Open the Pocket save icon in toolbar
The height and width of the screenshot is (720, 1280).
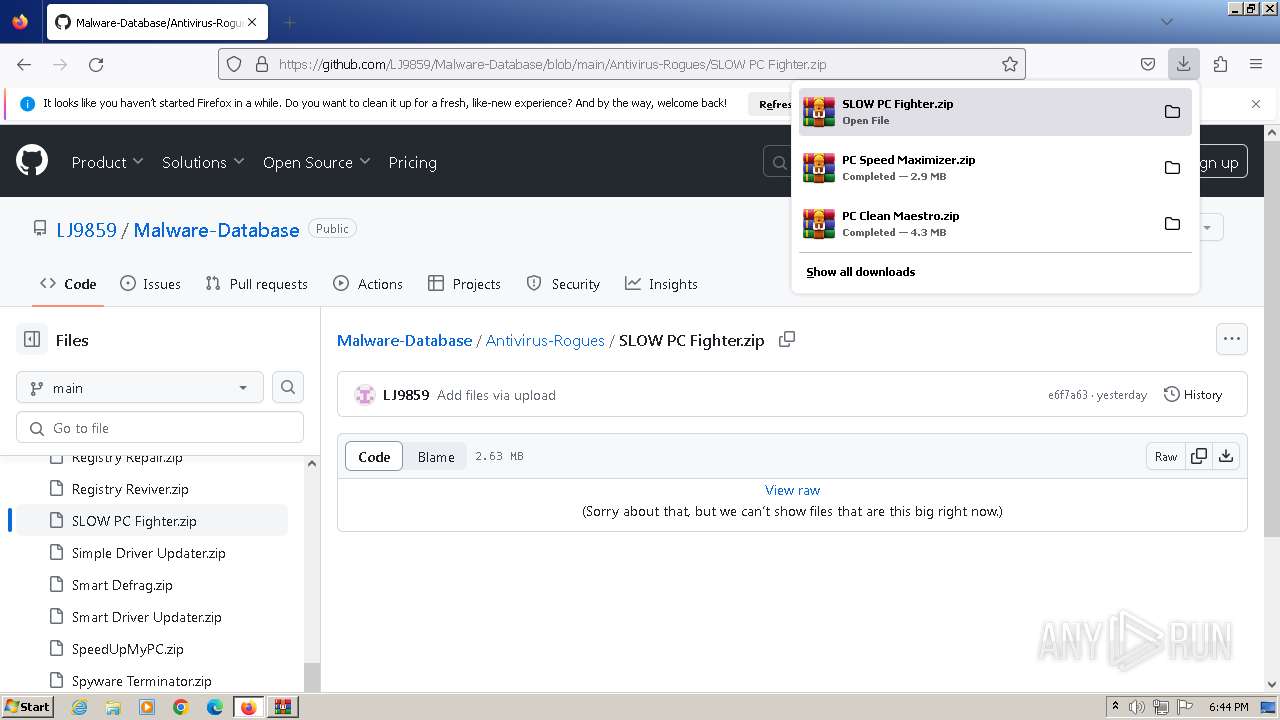tap(1148, 64)
